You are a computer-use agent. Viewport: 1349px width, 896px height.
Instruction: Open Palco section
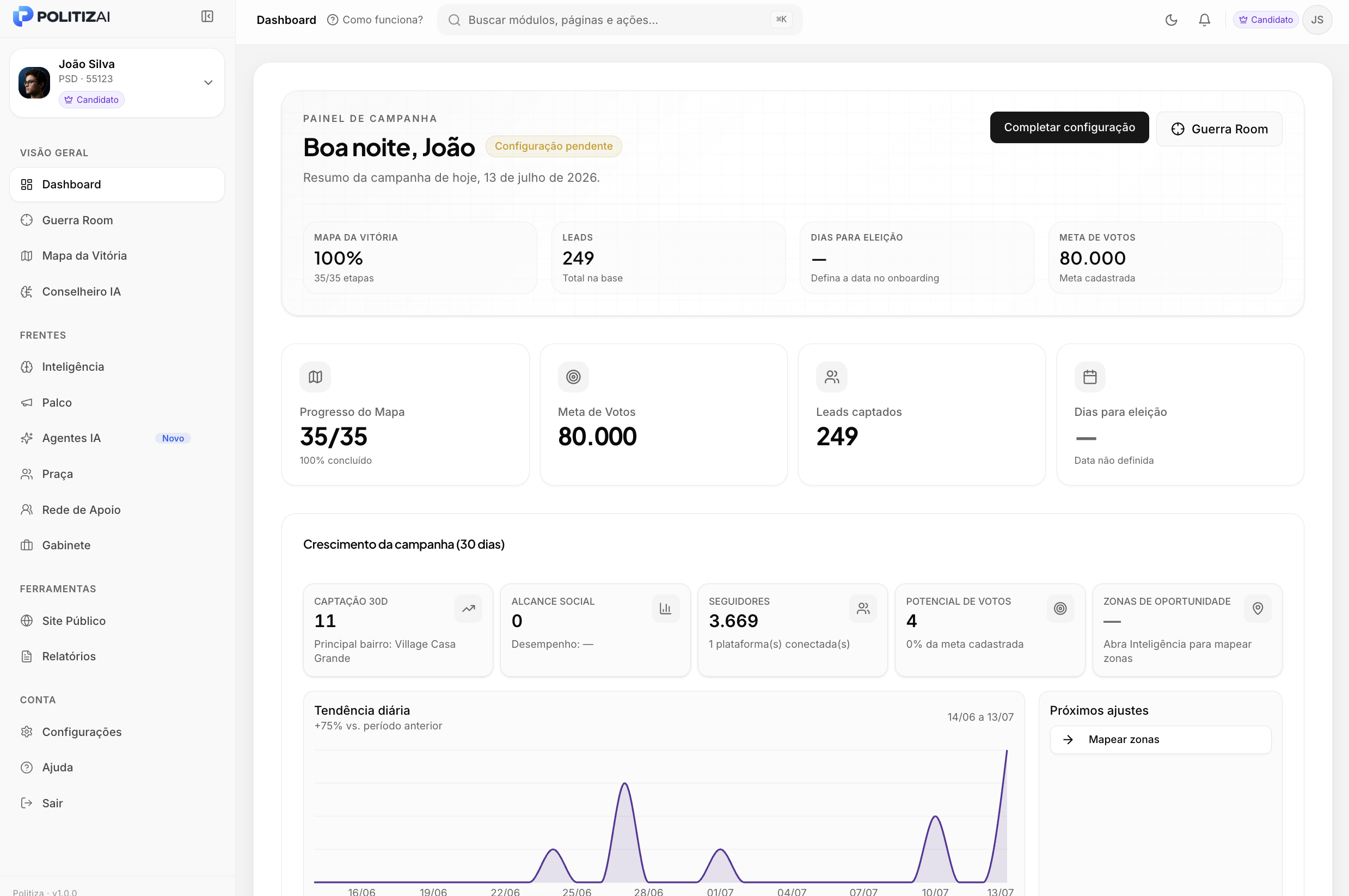pos(117,402)
